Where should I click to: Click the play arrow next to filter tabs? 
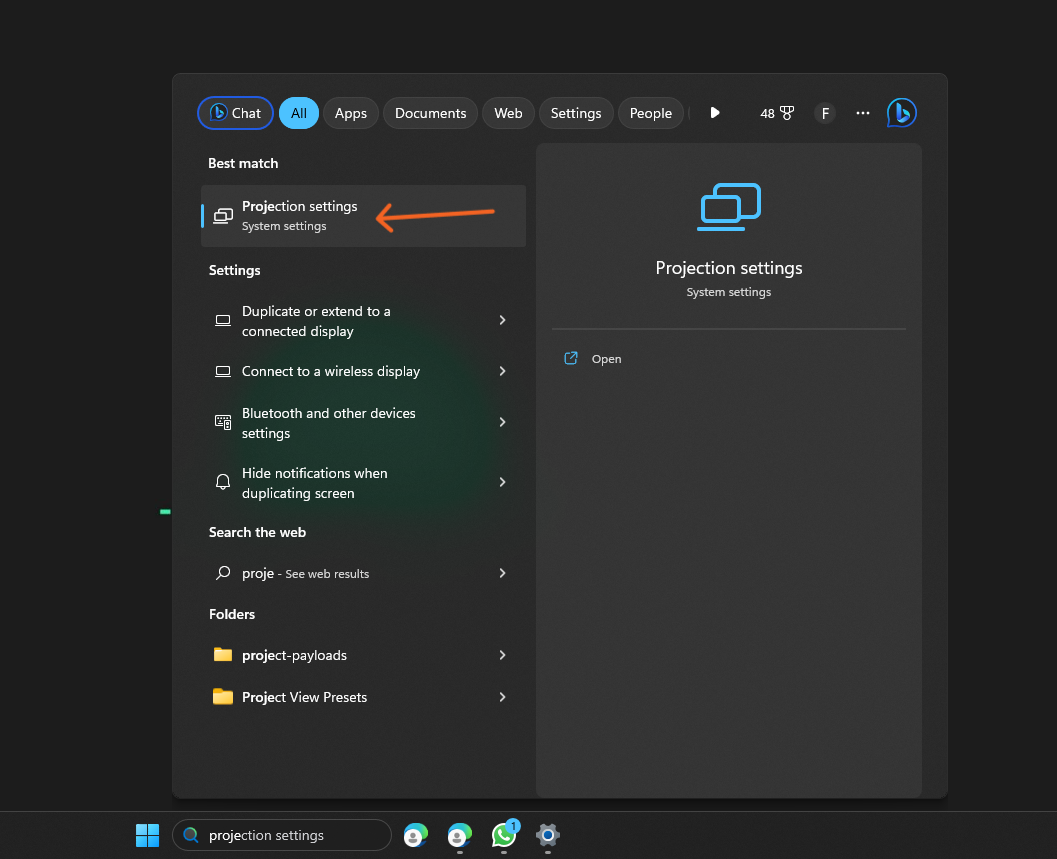point(714,113)
